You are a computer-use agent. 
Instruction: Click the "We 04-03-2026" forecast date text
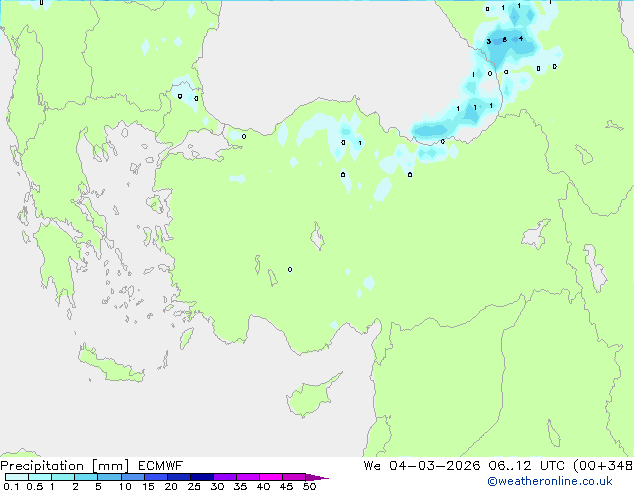coord(422,466)
